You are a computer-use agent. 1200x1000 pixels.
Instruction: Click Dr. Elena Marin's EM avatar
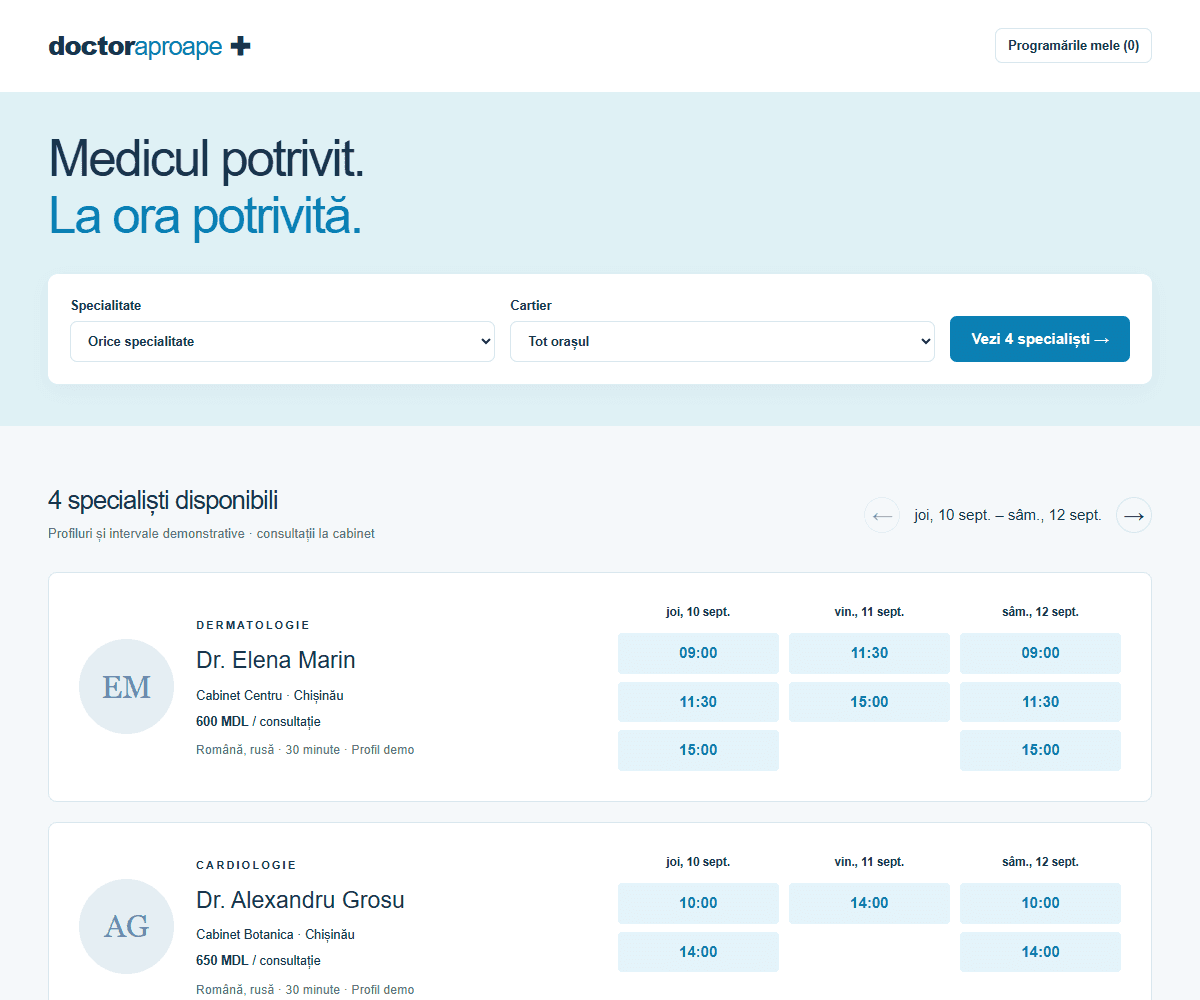[x=127, y=686]
